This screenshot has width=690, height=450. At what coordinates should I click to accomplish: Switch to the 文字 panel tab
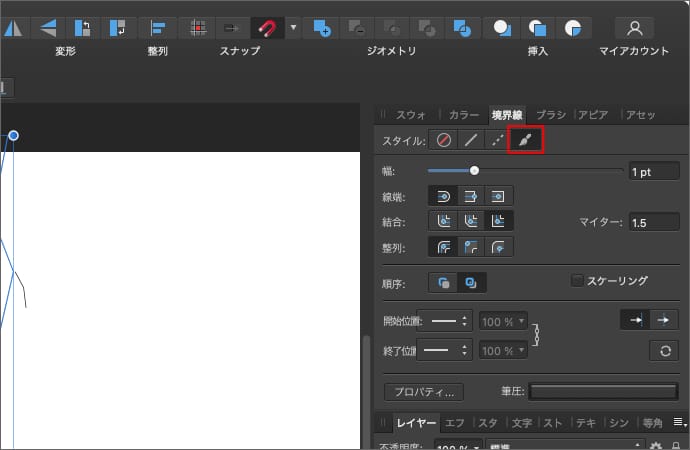point(522,423)
